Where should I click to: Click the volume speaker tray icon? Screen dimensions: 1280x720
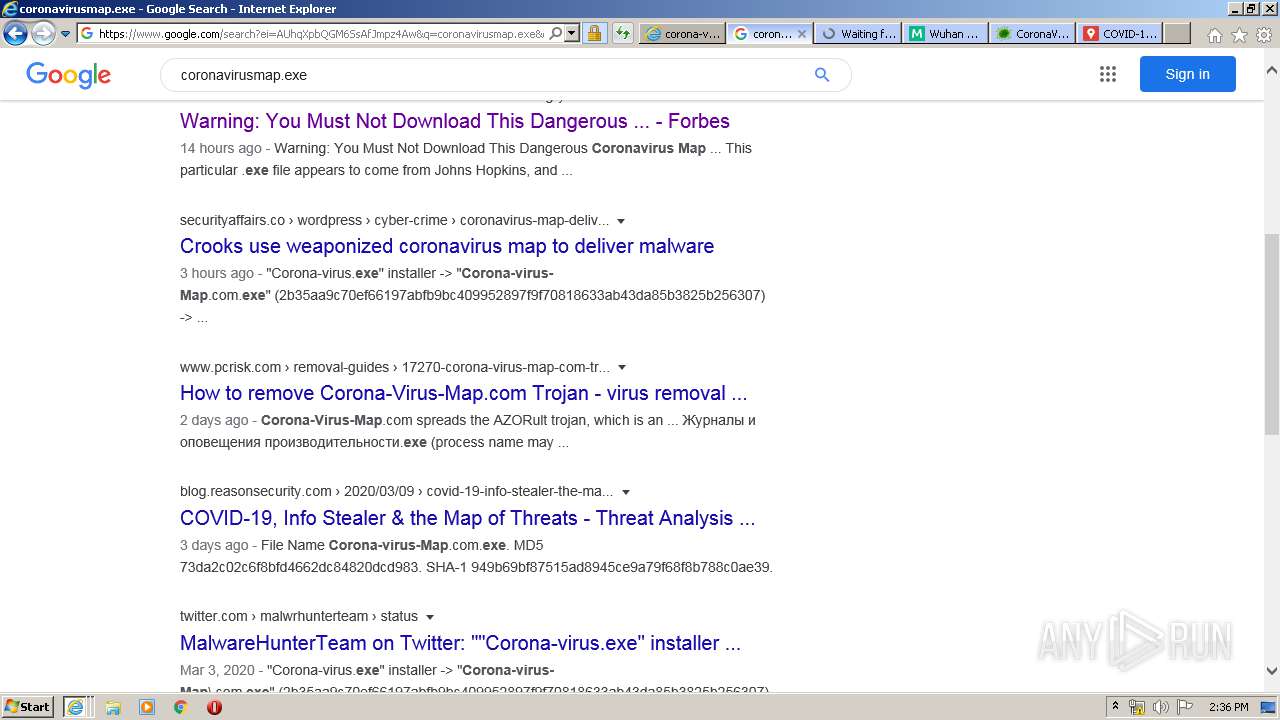coord(1160,707)
